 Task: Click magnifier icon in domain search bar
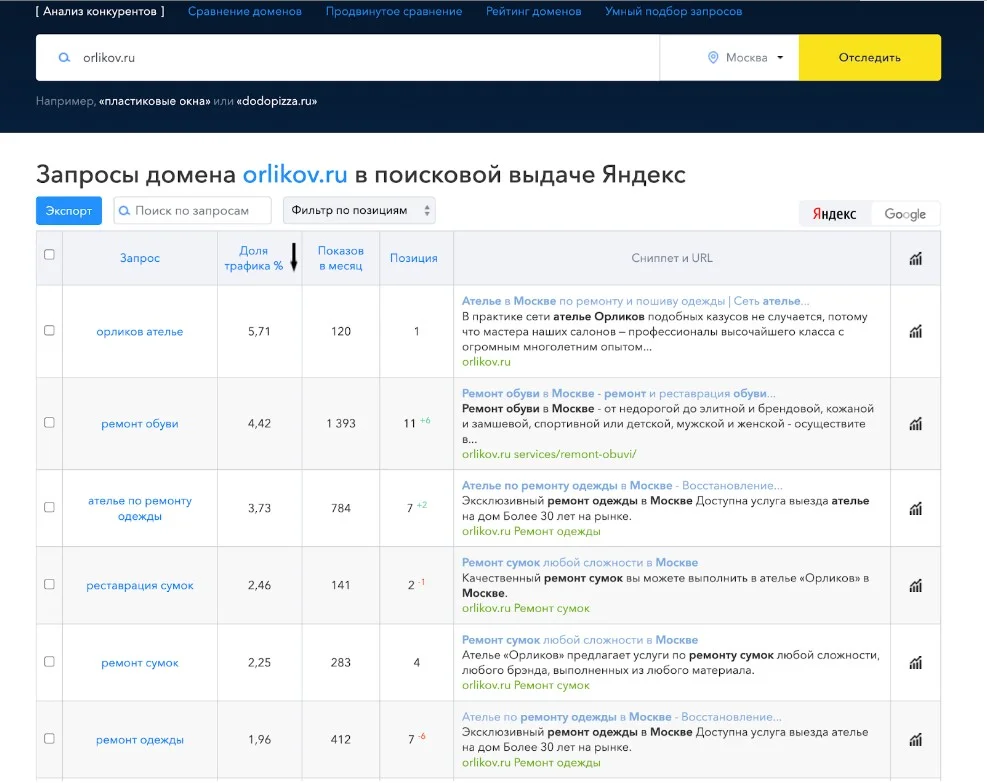click(64, 57)
